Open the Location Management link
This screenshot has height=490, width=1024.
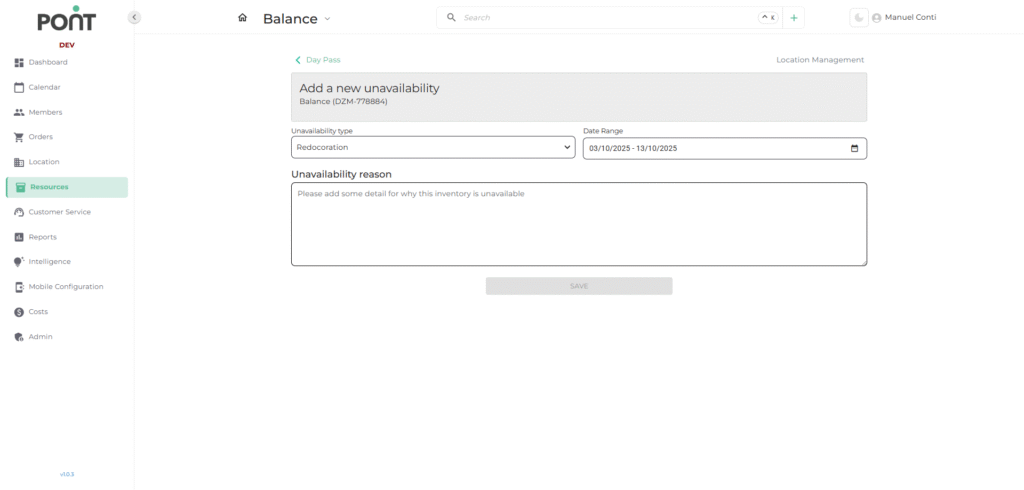point(819,60)
